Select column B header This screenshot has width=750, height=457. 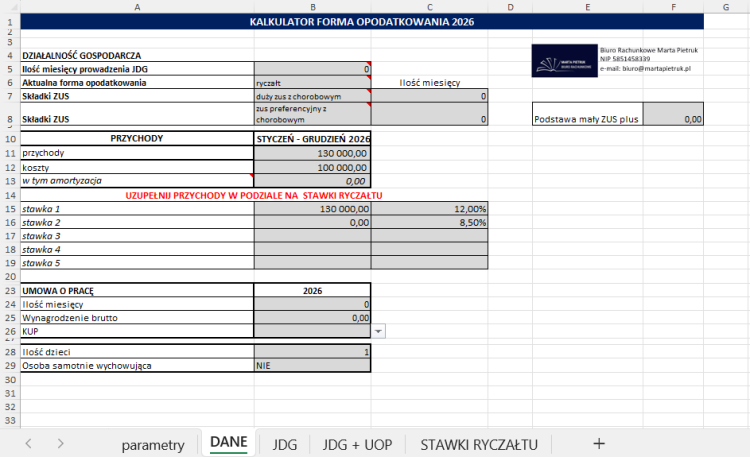point(312,7)
